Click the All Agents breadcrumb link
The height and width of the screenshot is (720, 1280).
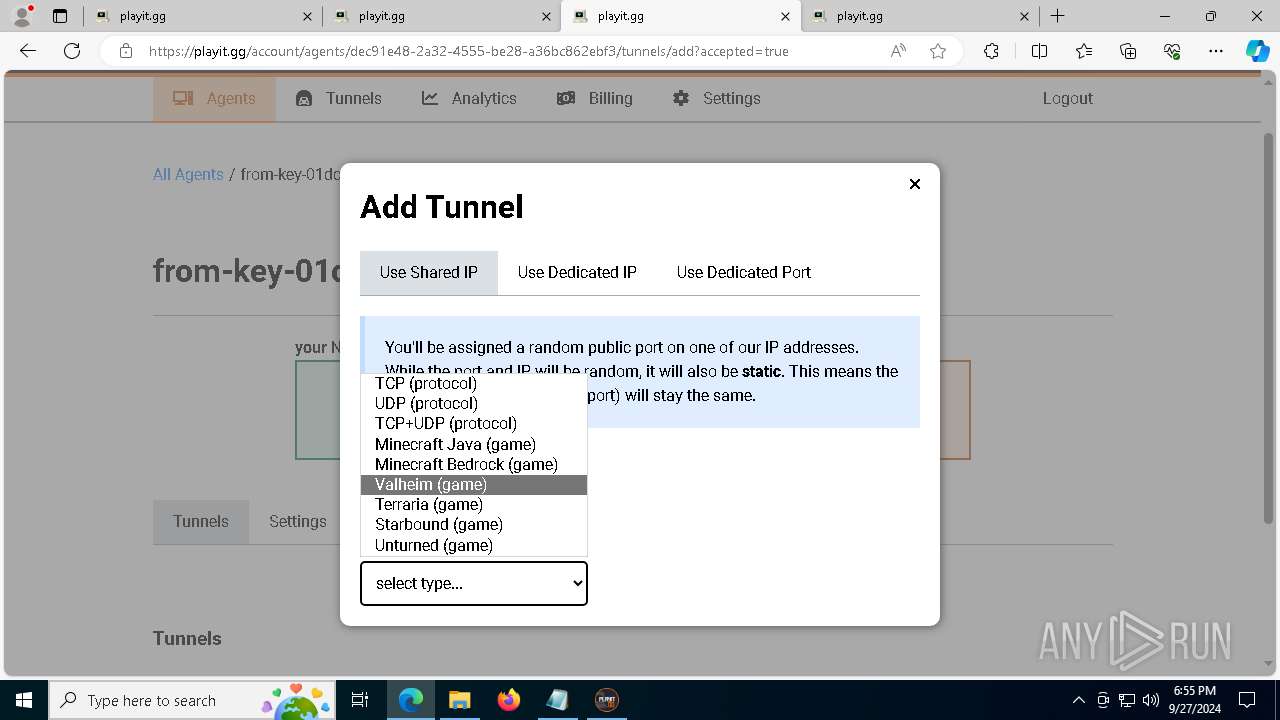click(188, 174)
